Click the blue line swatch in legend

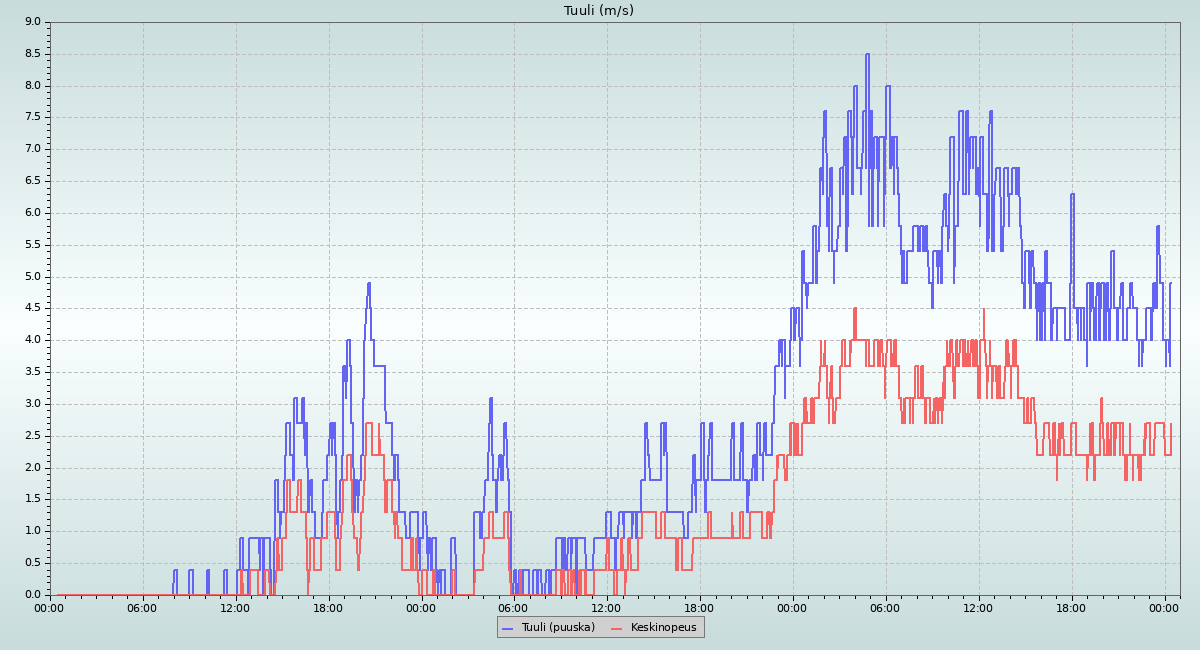[x=507, y=627]
